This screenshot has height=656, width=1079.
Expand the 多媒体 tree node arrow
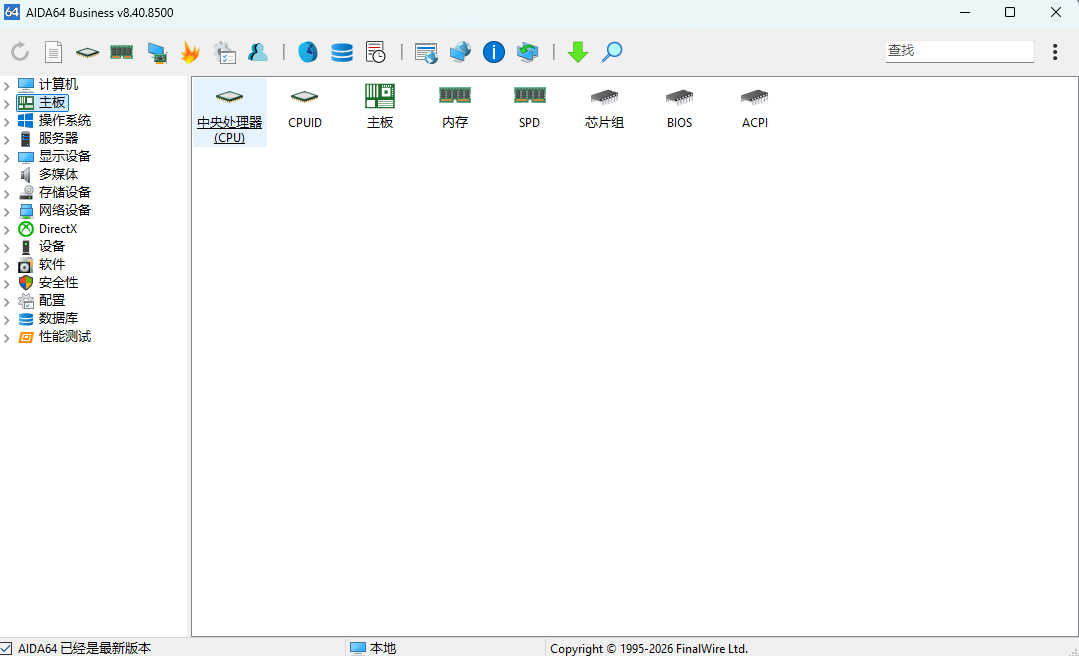(x=7, y=176)
